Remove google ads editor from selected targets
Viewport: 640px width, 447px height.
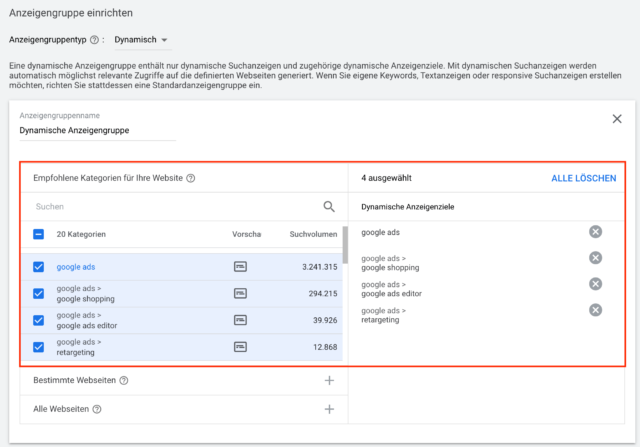point(596,284)
